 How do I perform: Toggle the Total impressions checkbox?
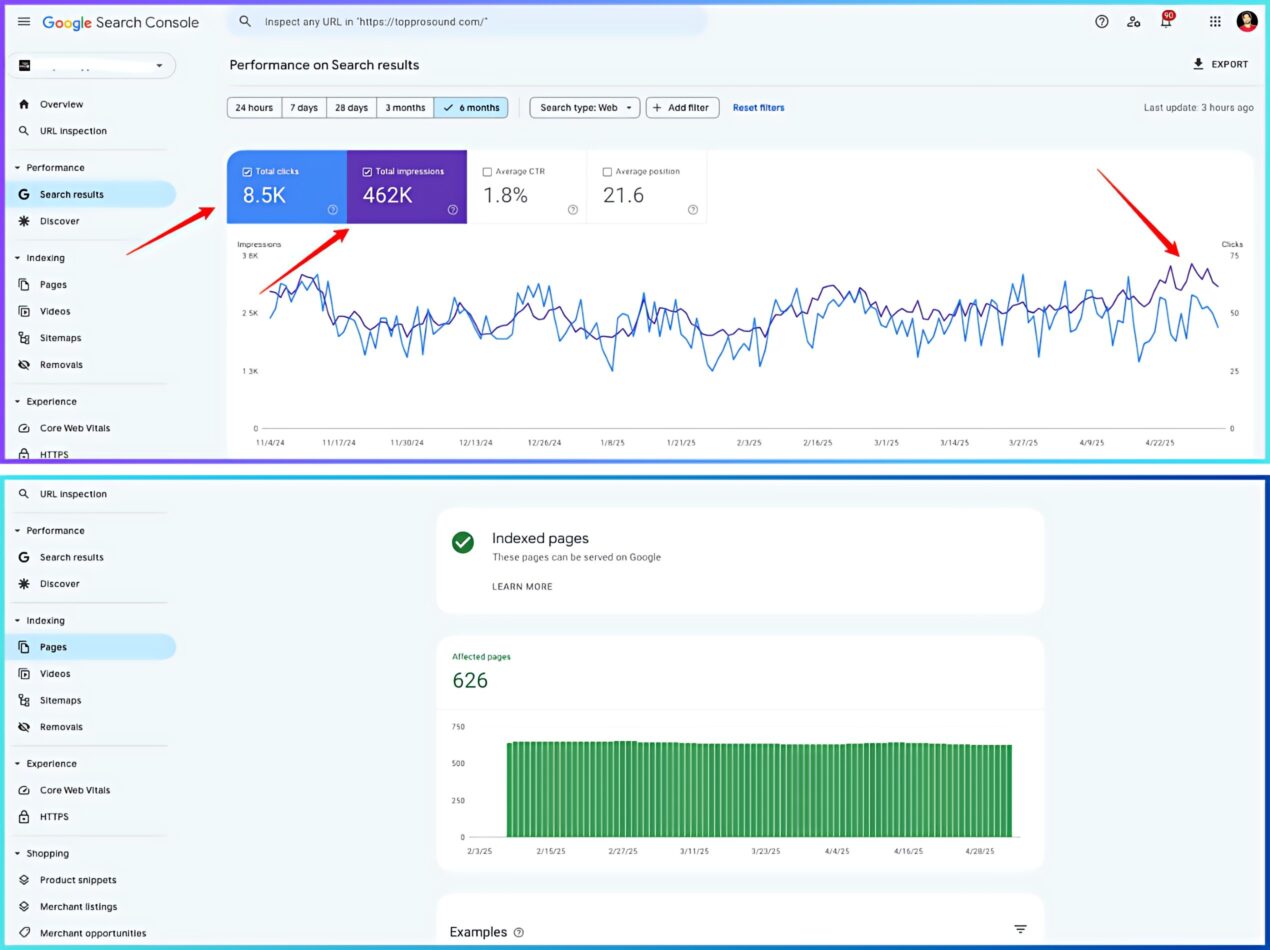coord(367,172)
